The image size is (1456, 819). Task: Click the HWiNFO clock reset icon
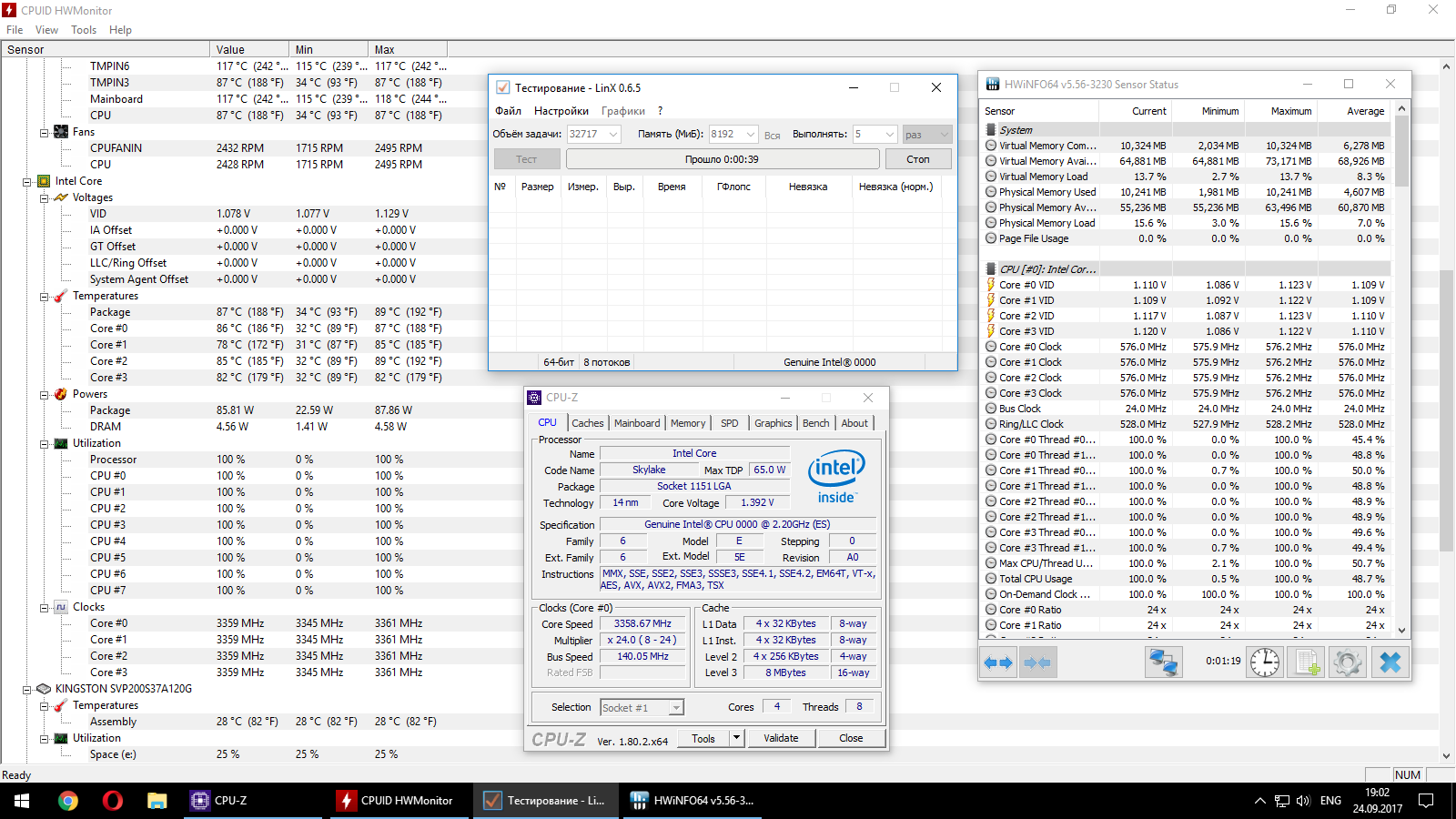[x=1265, y=662]
